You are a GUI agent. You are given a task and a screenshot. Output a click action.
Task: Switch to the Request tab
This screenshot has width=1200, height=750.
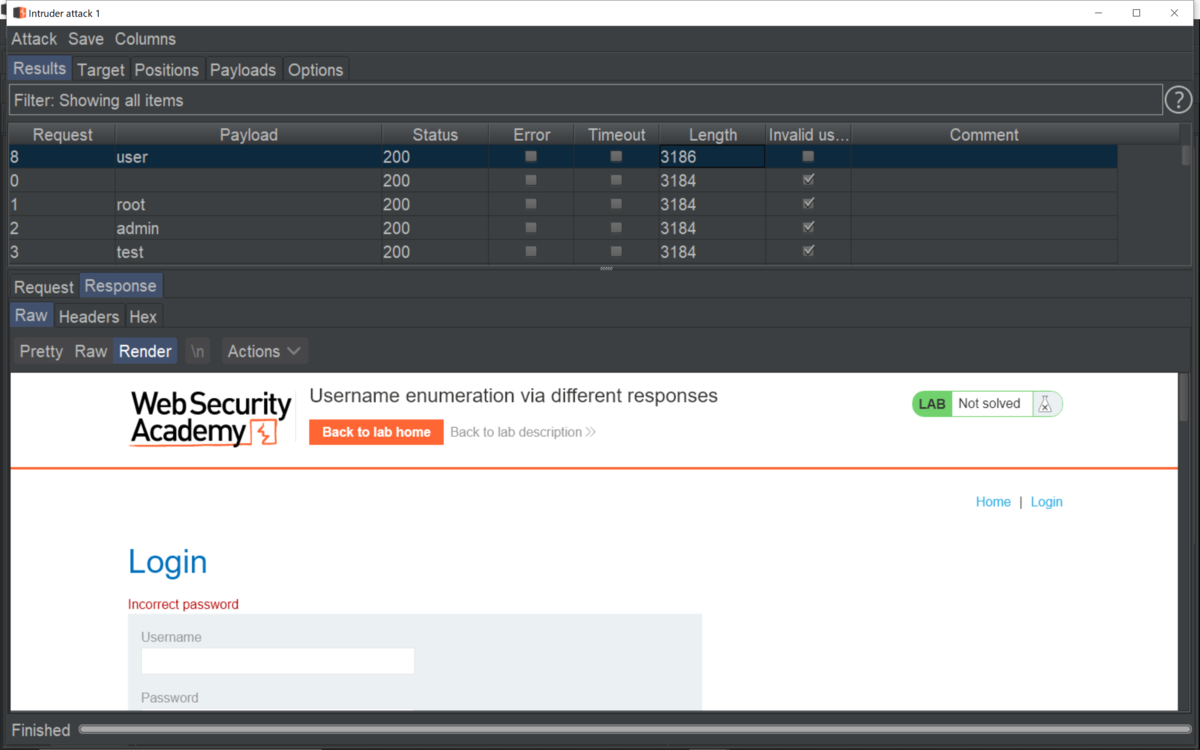[44, 287]
